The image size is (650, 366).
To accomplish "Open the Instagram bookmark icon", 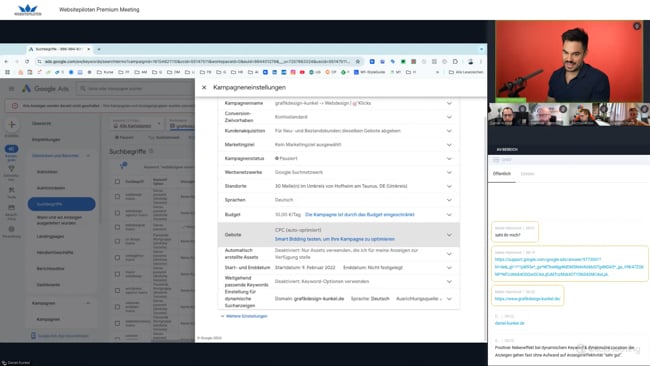I will 293,72.
